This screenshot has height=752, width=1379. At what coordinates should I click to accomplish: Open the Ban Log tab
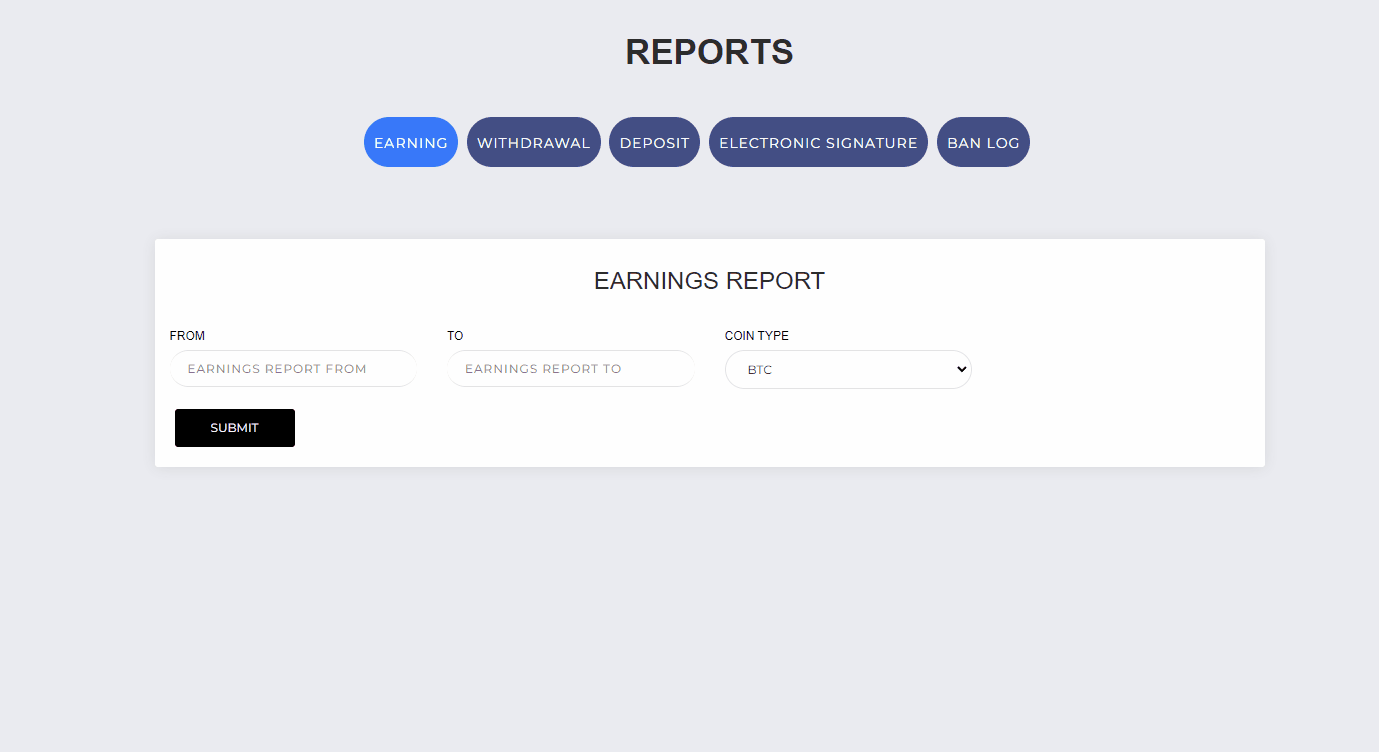[983, 143]
